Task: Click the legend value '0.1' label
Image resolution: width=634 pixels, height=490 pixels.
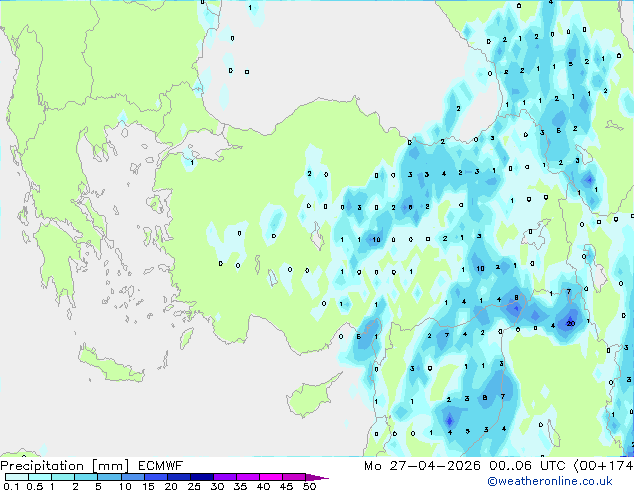Action: point(11,486)
